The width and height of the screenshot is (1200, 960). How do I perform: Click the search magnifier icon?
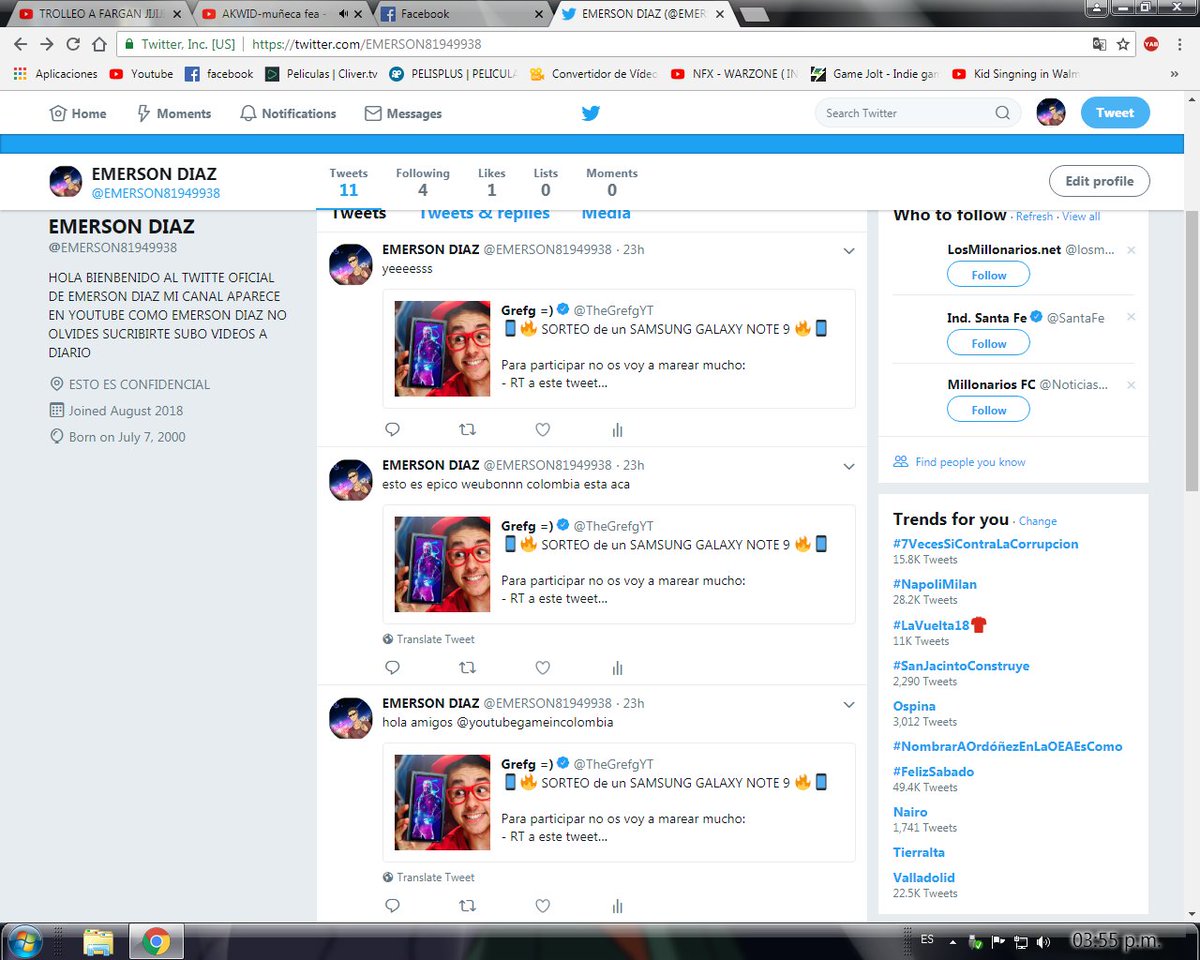point(1002,113)
